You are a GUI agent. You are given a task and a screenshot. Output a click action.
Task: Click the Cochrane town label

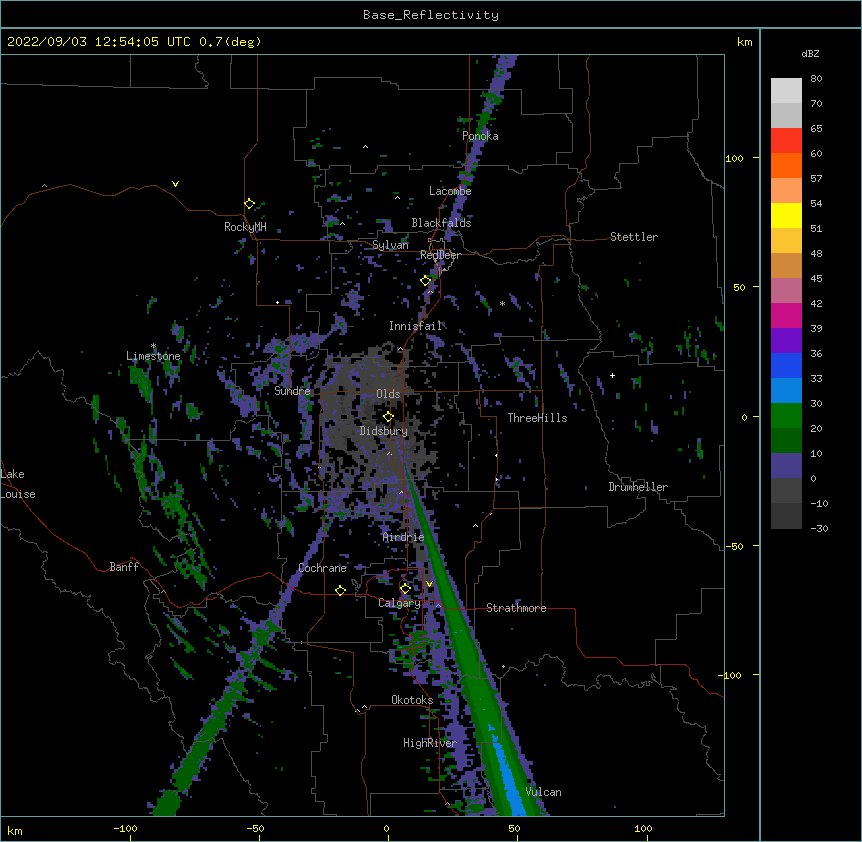pos(322,568)
